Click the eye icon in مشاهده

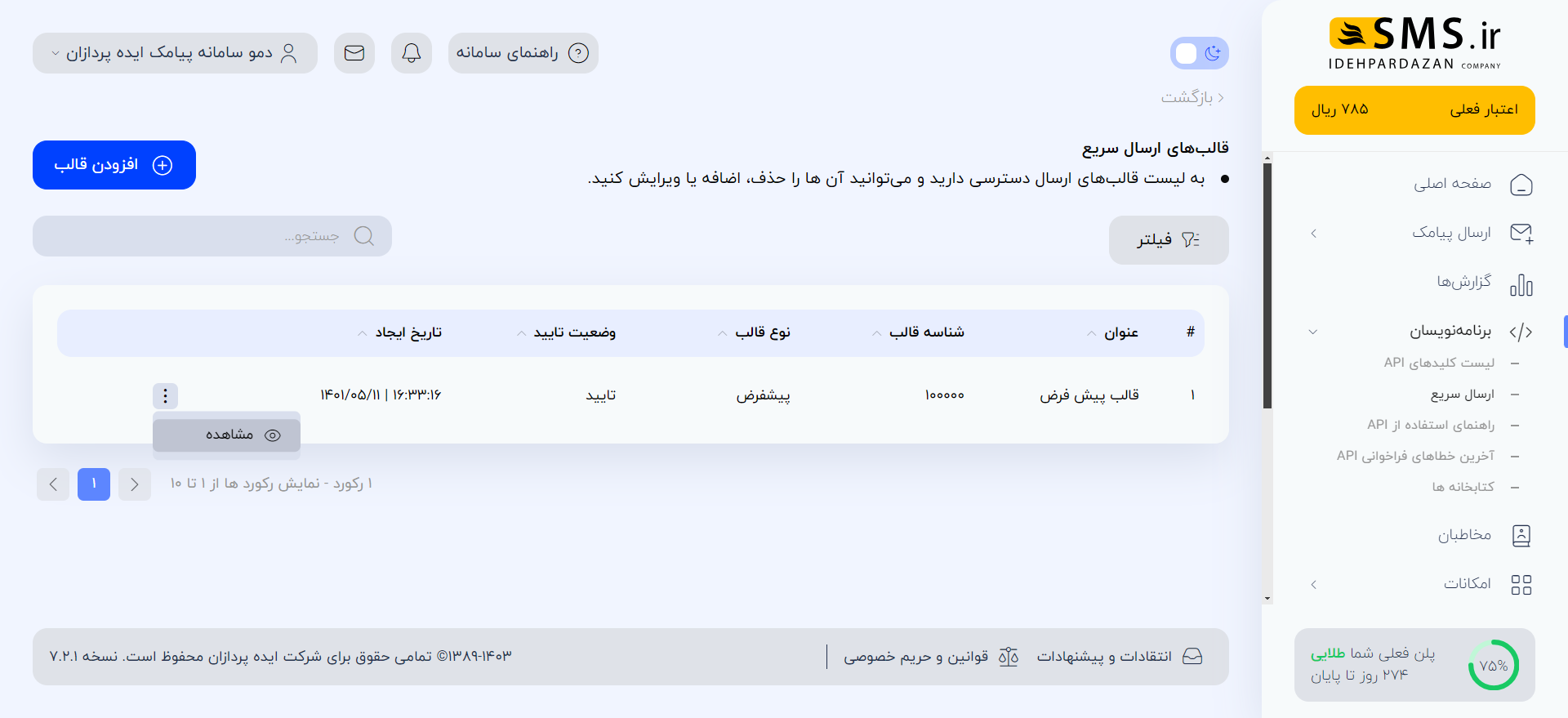(x=273, y=435)
